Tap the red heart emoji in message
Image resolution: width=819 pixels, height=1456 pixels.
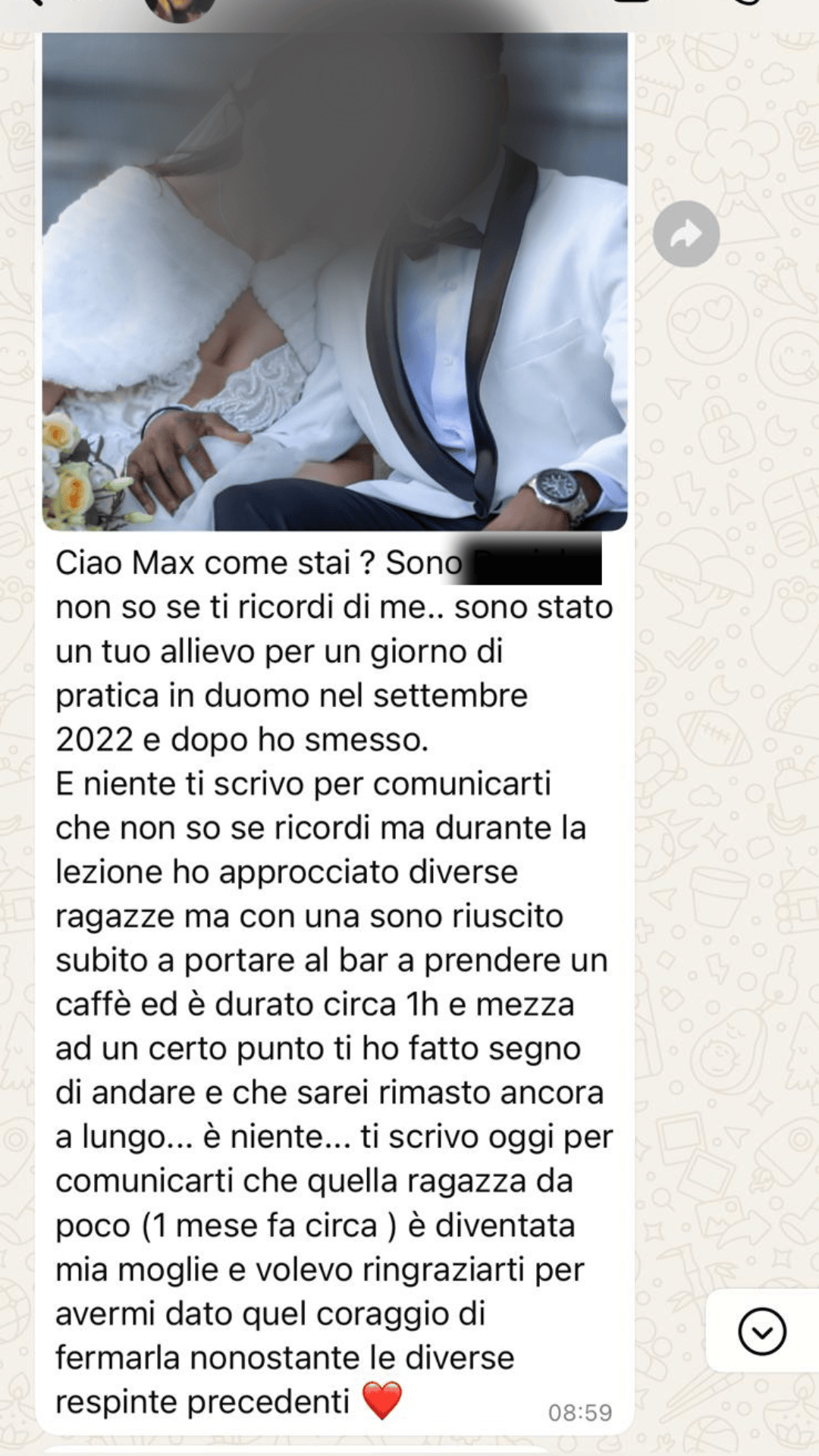pos(382,1400)
